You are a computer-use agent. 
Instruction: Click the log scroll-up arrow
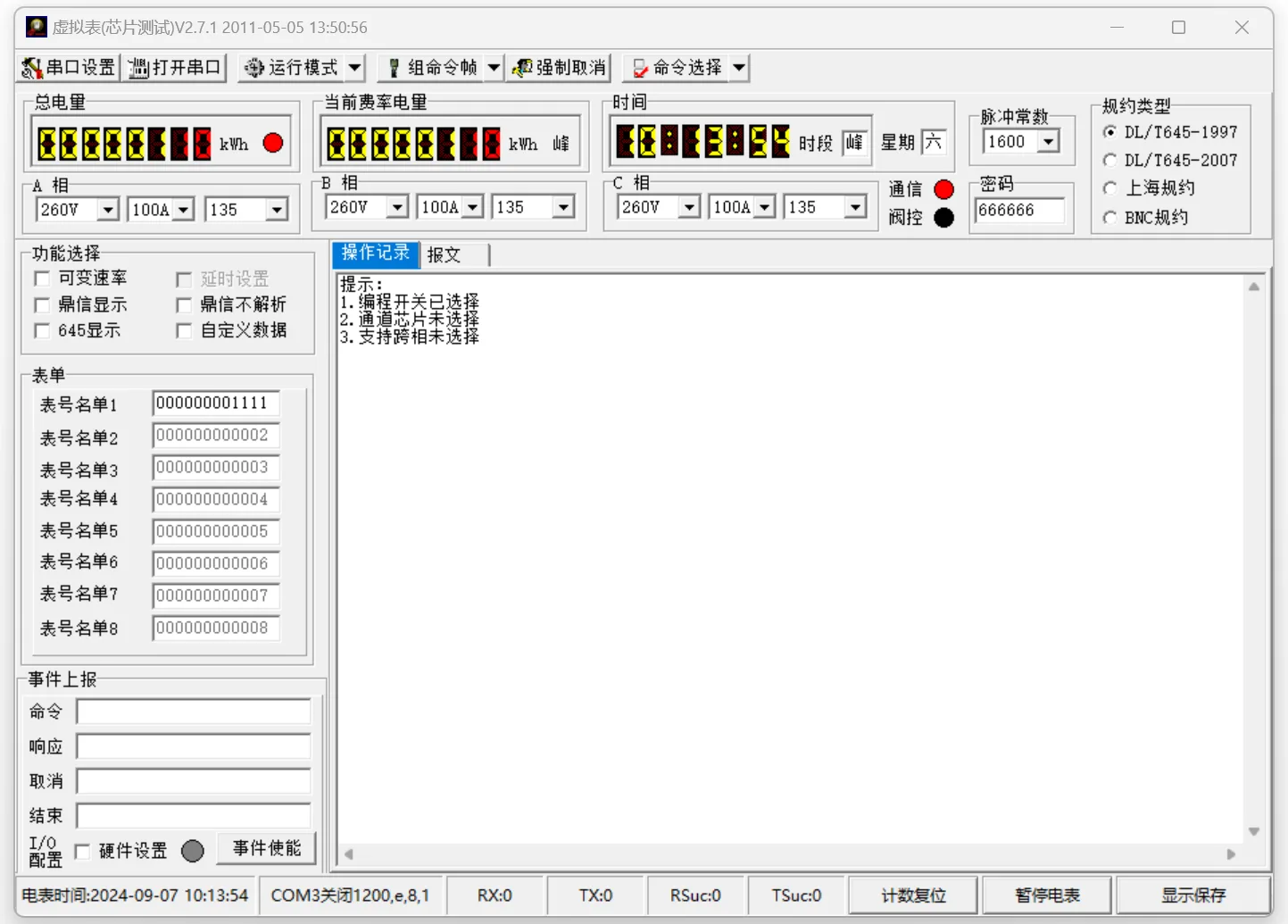coord(1254,287)
